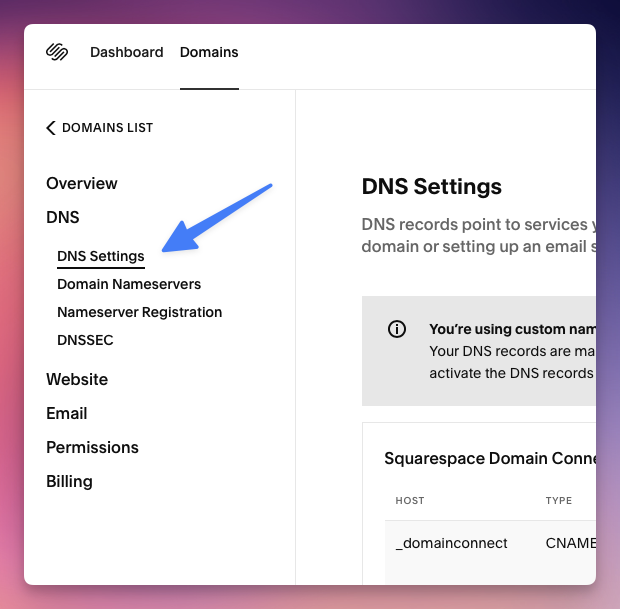Open Nameserver Registration page
This screenshot has width=620, height=609.
[140, 312]
